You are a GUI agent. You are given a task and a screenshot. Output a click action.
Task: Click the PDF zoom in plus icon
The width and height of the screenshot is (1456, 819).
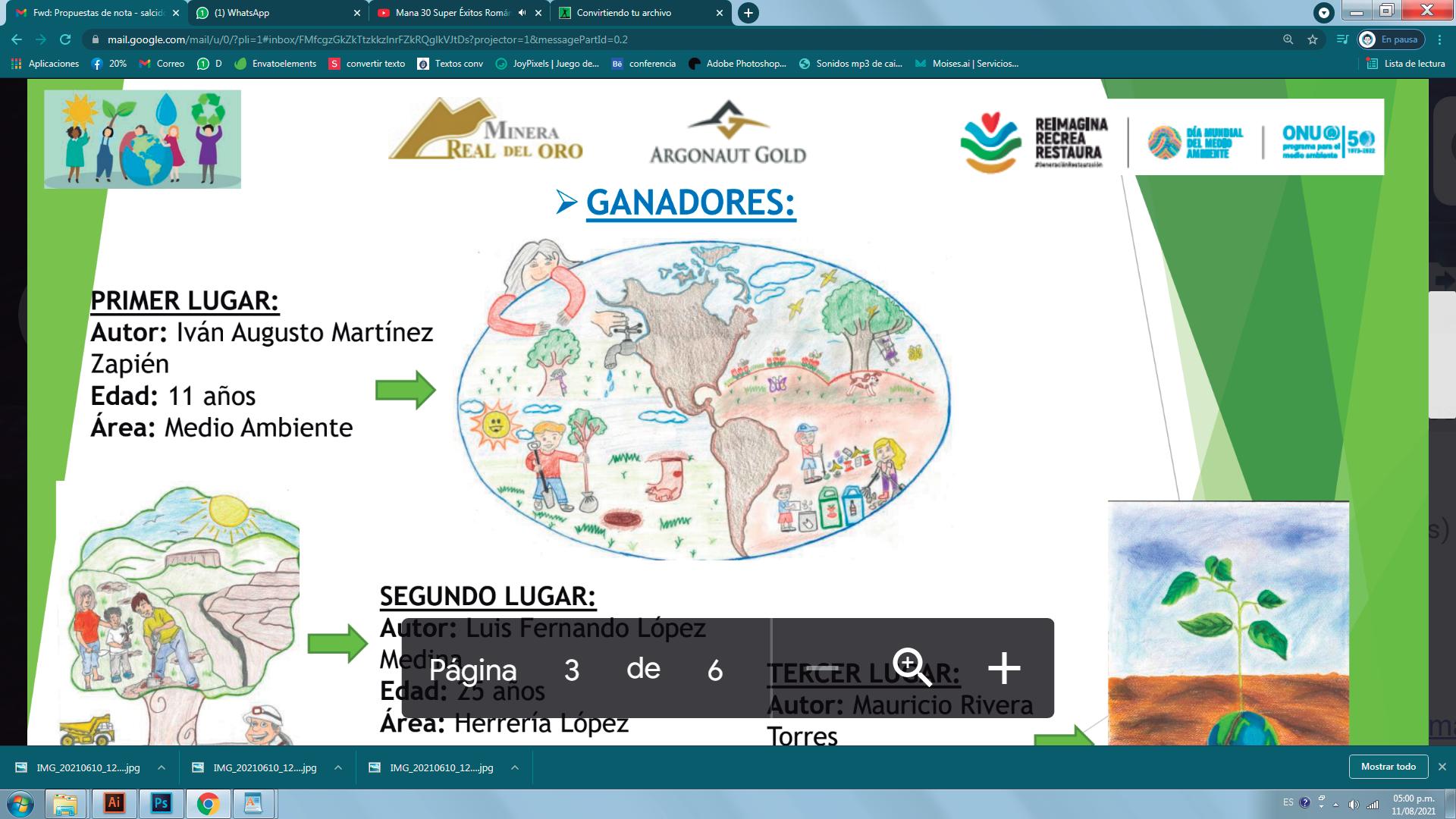pos(1004,669)
